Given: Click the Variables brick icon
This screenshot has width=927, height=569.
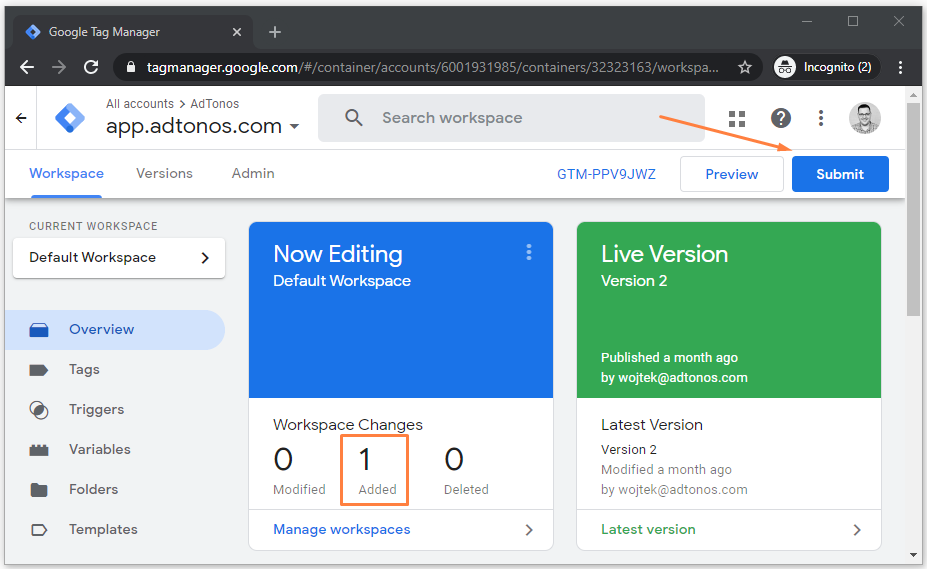Looking at the screenshot, I should tap(39, 450).
